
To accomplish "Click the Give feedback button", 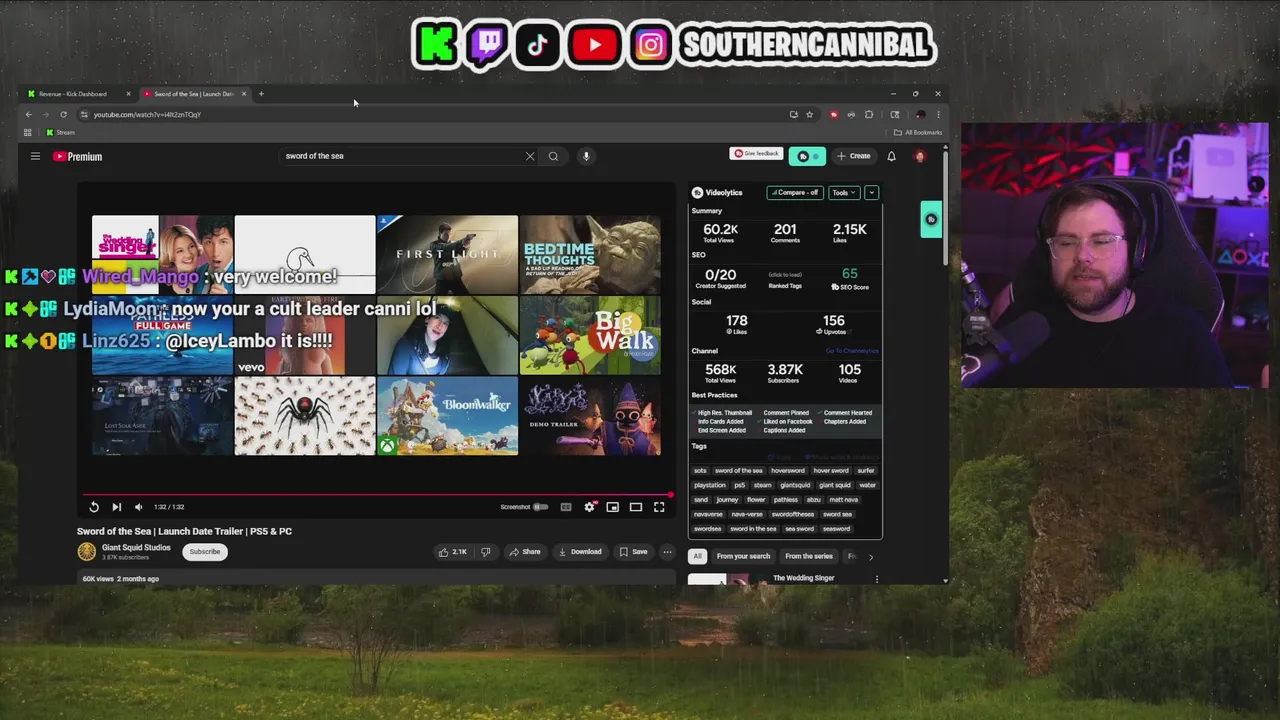I will tap(756, 153).
